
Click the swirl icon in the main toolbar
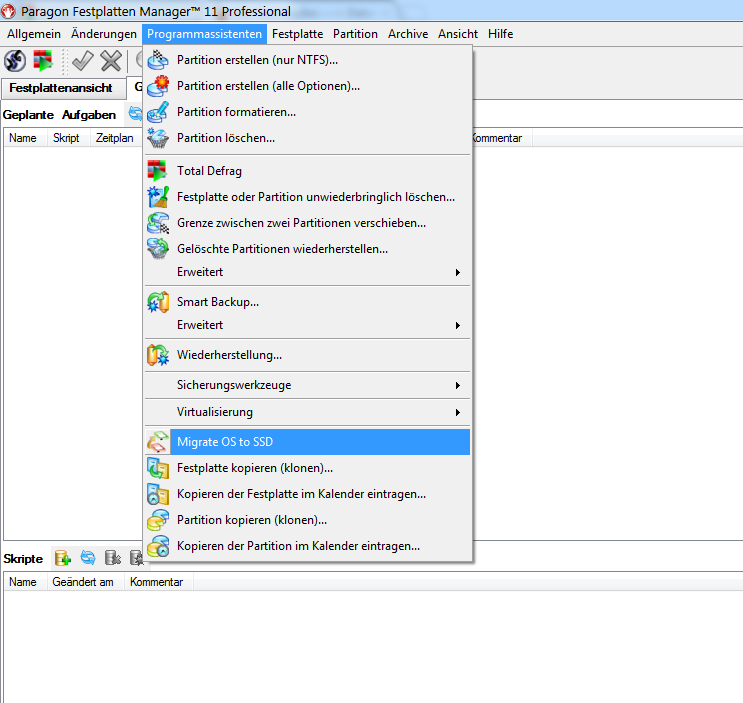click(15, 61)
